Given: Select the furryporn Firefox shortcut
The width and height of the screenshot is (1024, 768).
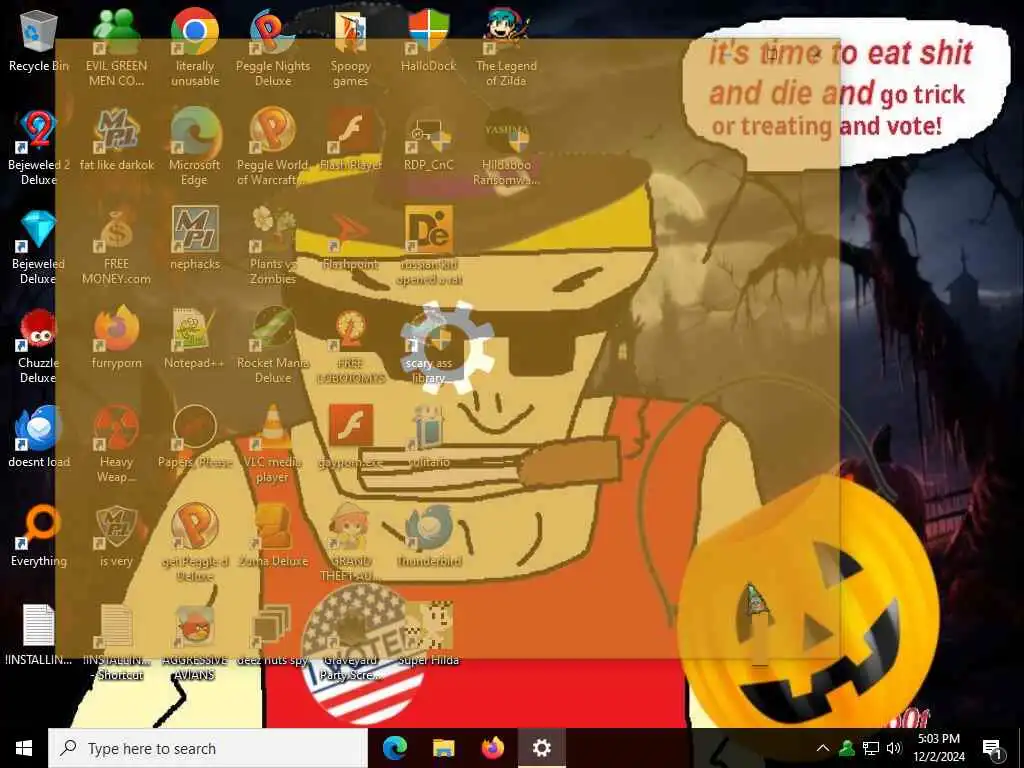Looking at the screenshot, I should [x=116, y=338].
